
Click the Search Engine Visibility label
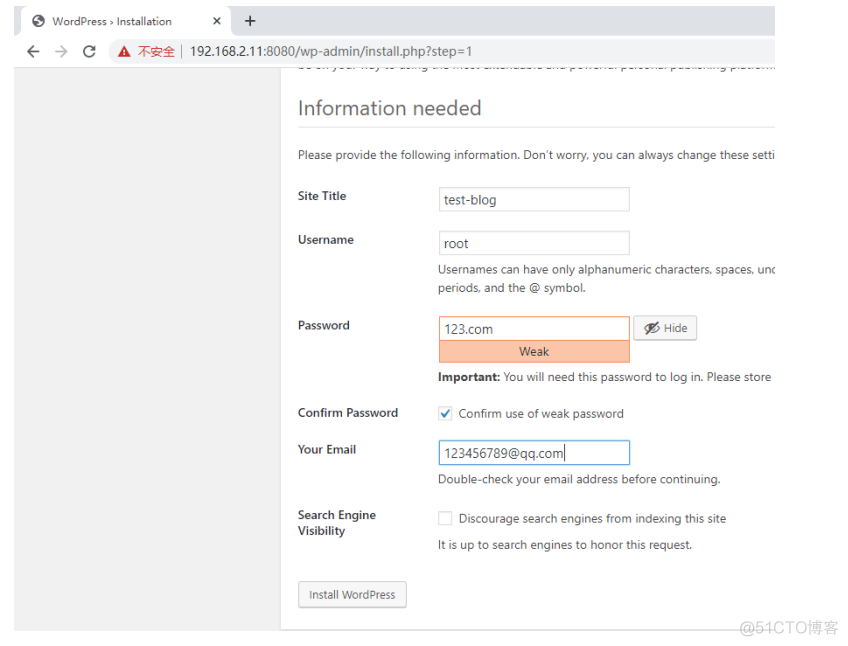click(x=337, y=523)
